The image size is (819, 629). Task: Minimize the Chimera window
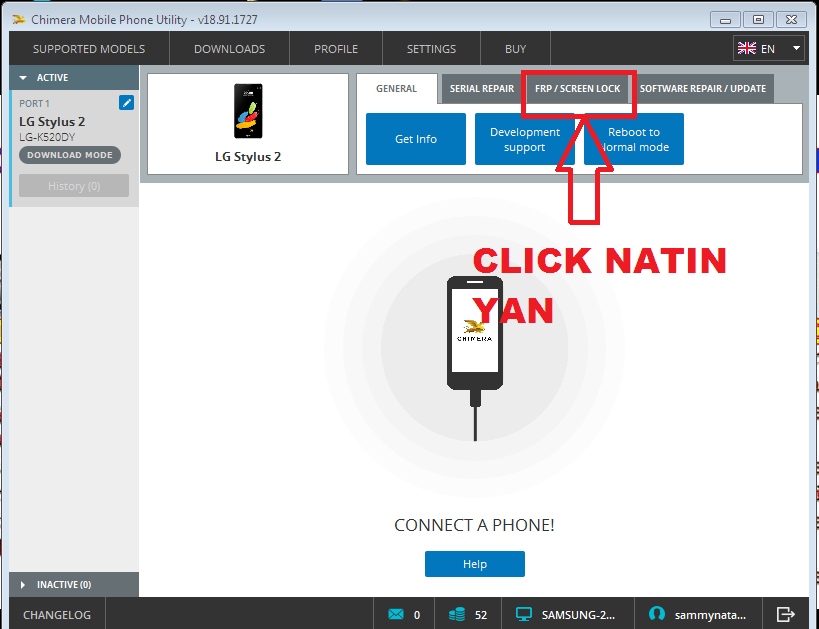[x=725, y=20]
